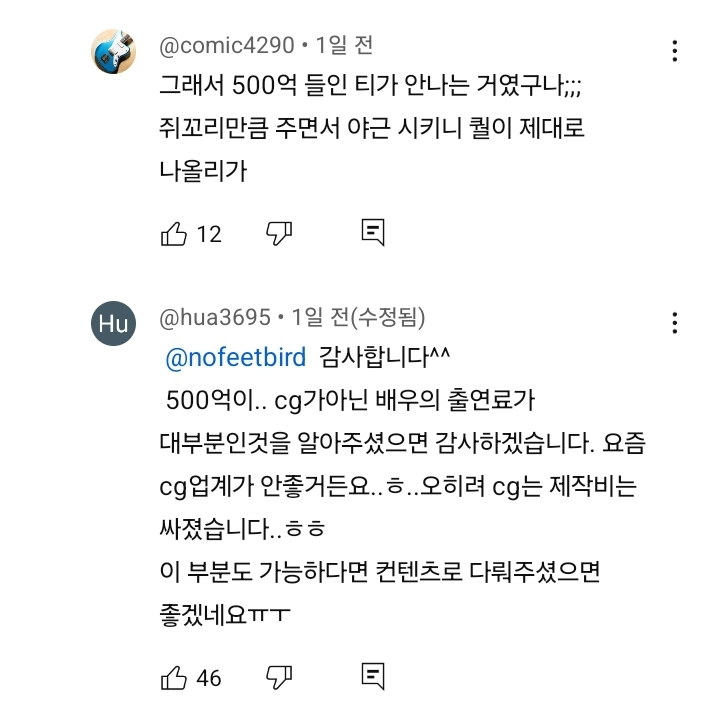The width and height of the screenshot is (720, 723).
Task: Click the like count 12
Action: click(209, 234)
